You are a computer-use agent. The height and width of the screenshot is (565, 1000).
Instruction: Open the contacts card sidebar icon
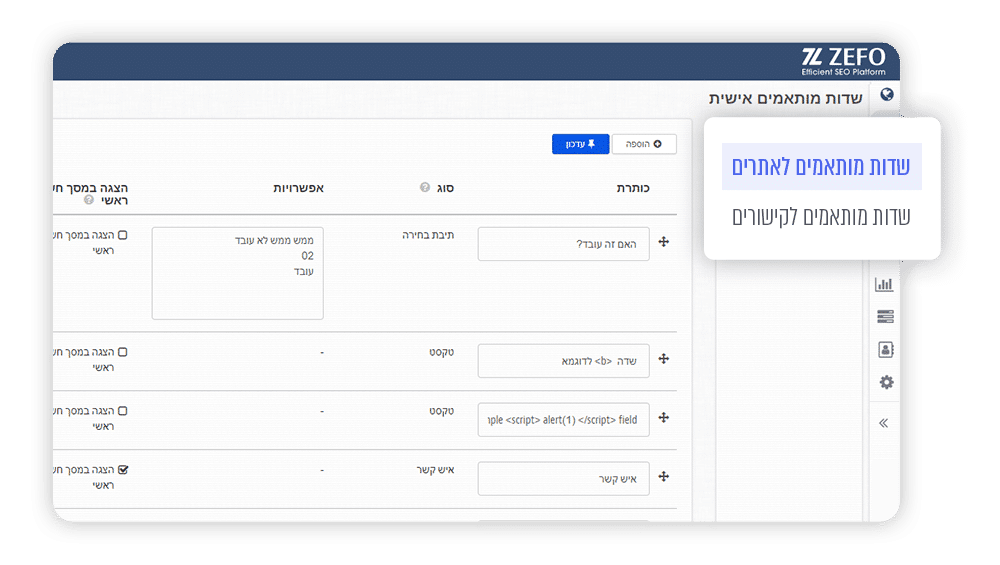[886, 349]
